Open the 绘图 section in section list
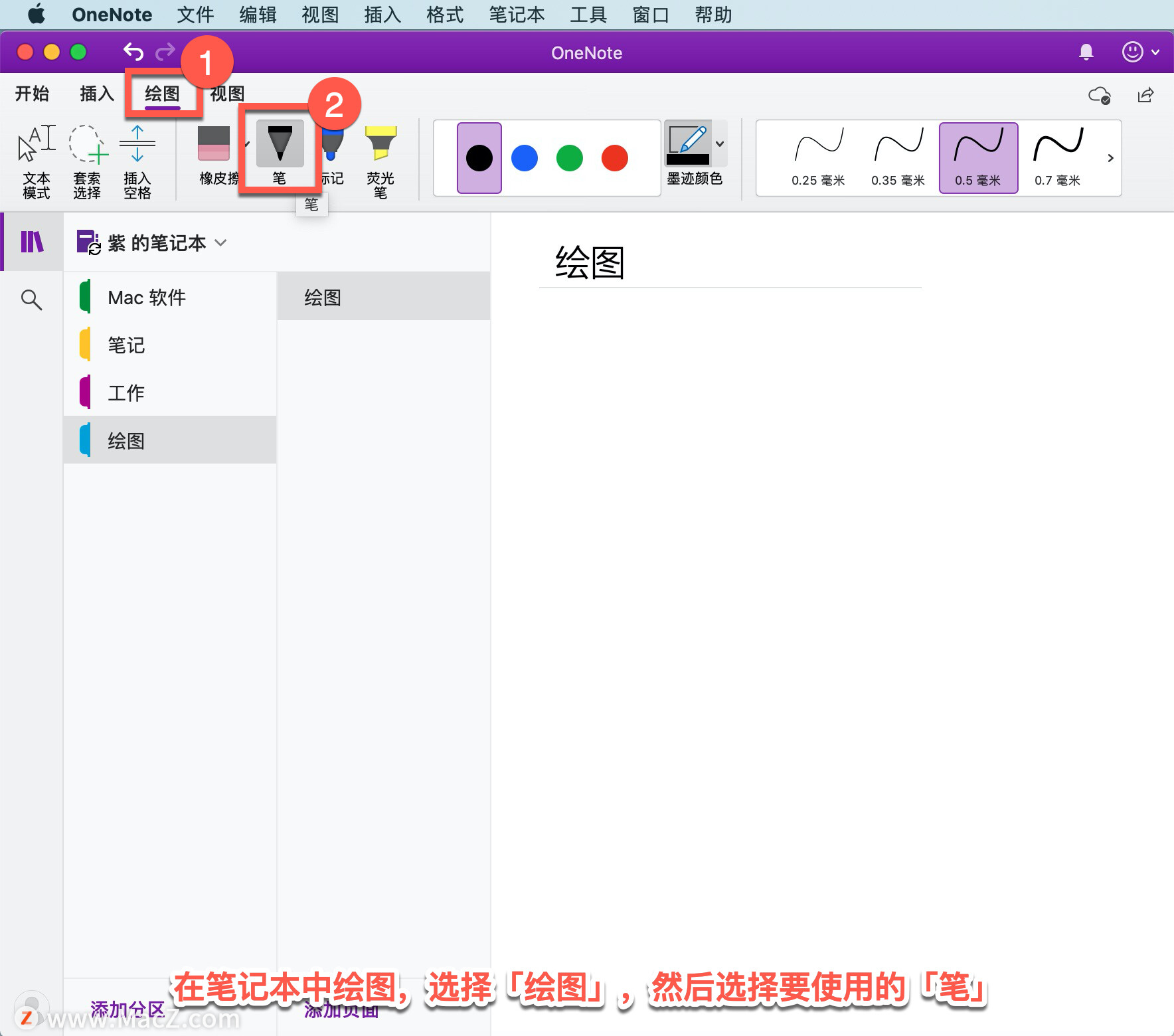 pos(170,440)
